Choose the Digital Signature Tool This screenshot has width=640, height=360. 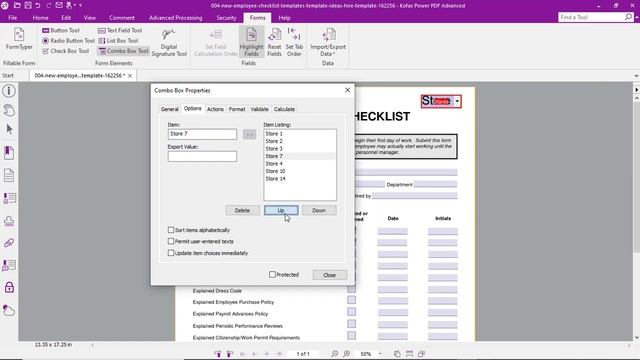click(169, 42)
